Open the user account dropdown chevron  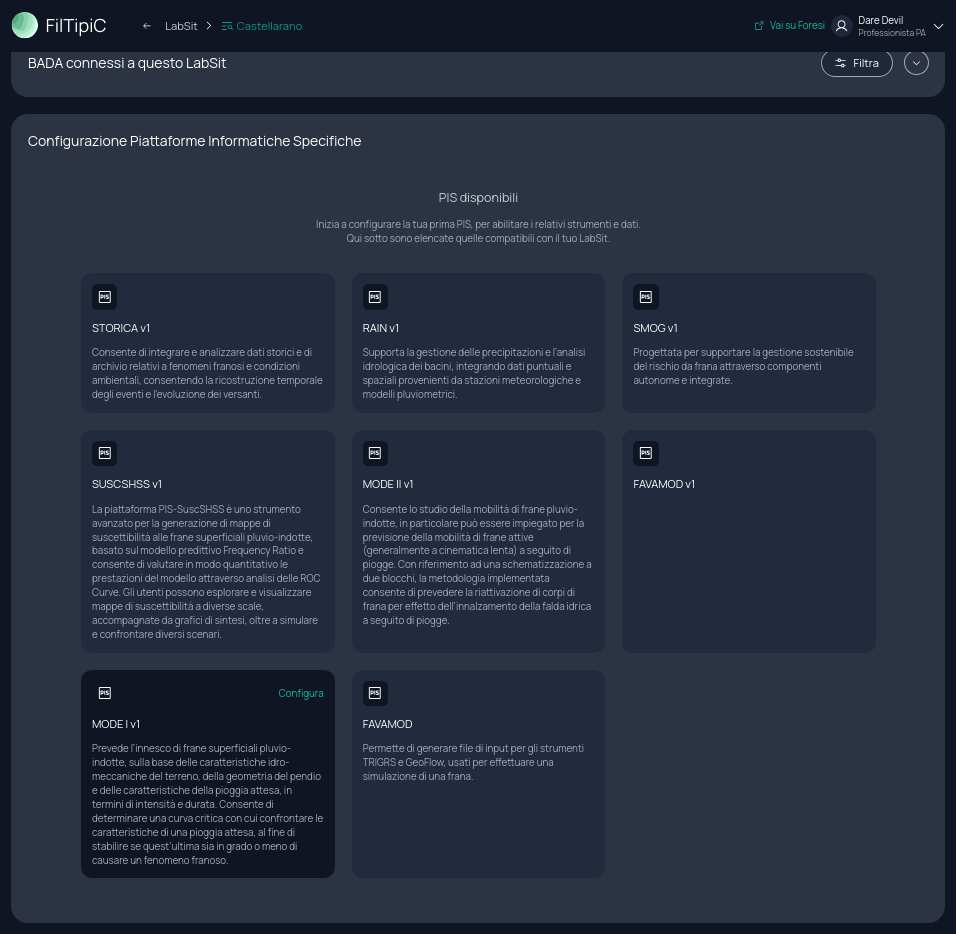939,26
